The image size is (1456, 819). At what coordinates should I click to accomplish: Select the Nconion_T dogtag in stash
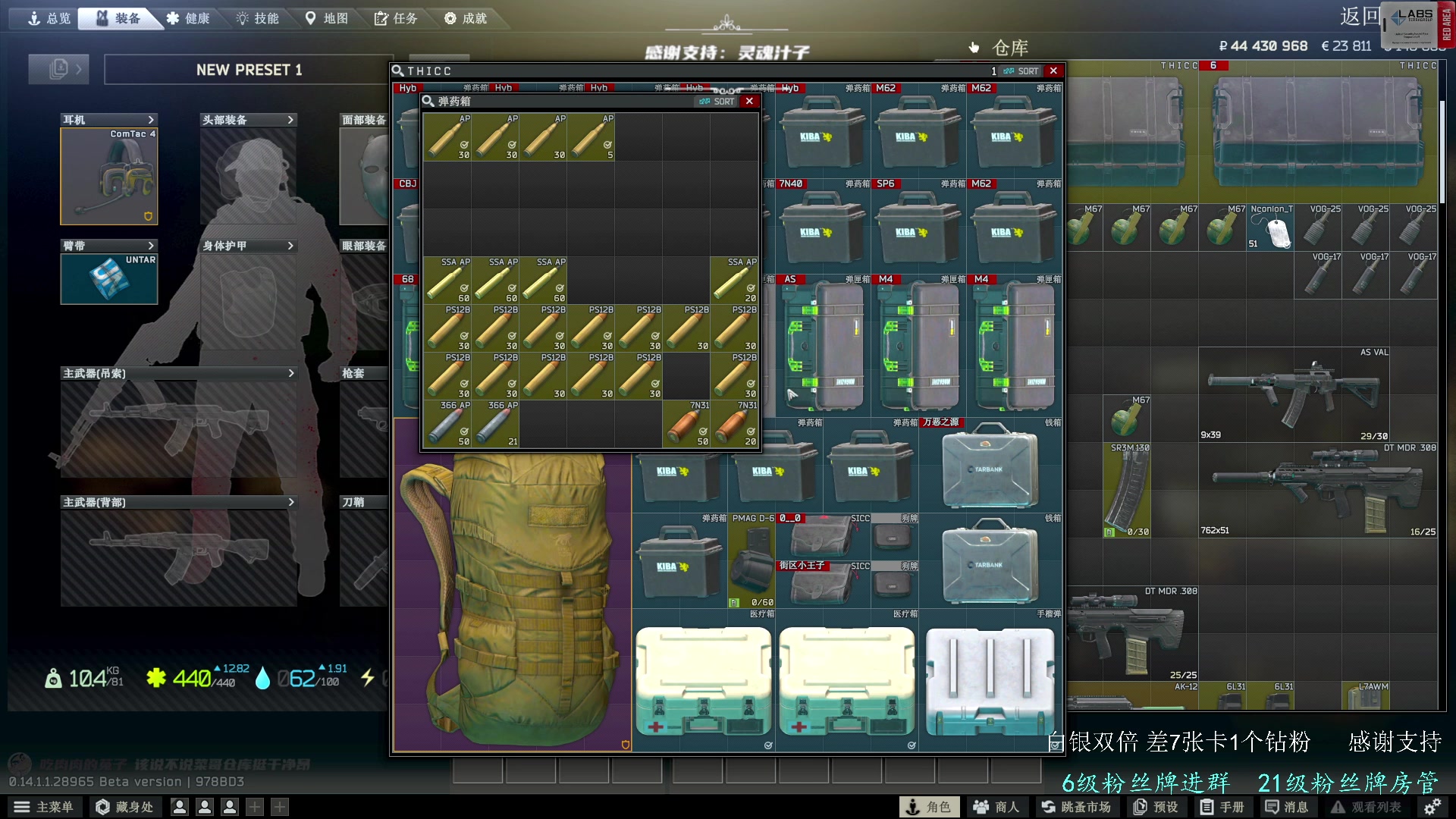click(1271, 227)
